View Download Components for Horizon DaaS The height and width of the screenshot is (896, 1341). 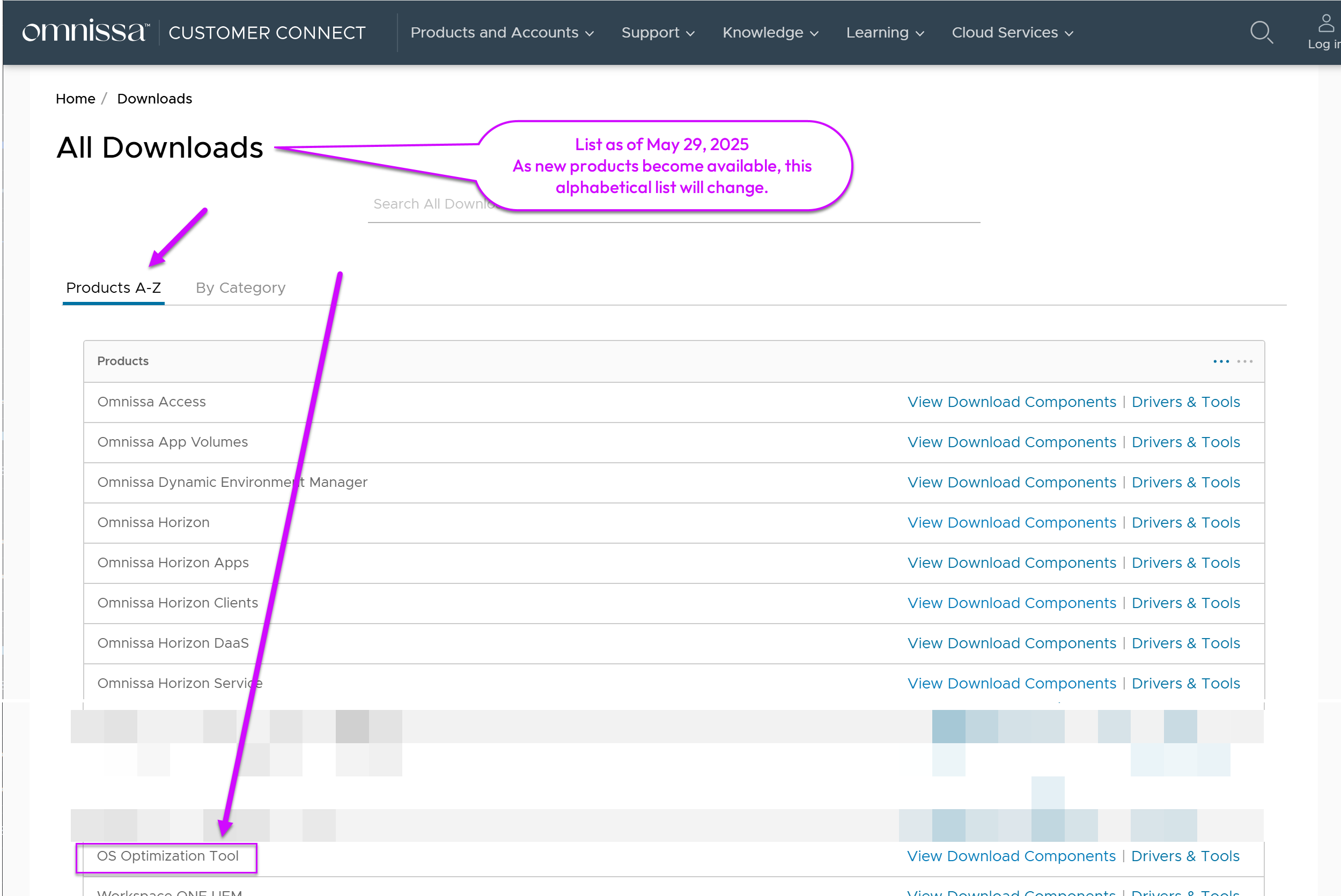pos(1012,643)
